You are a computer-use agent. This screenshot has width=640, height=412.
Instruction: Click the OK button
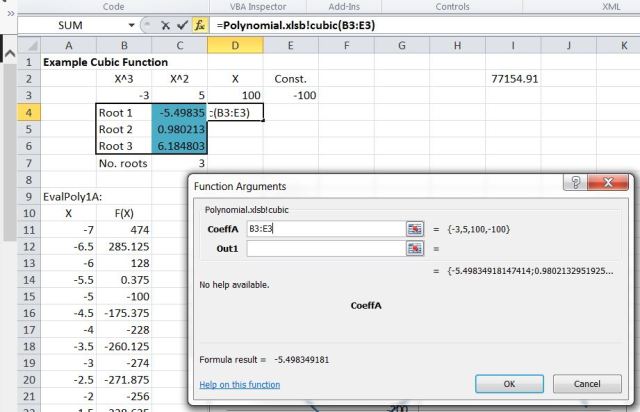click(509, 383)
